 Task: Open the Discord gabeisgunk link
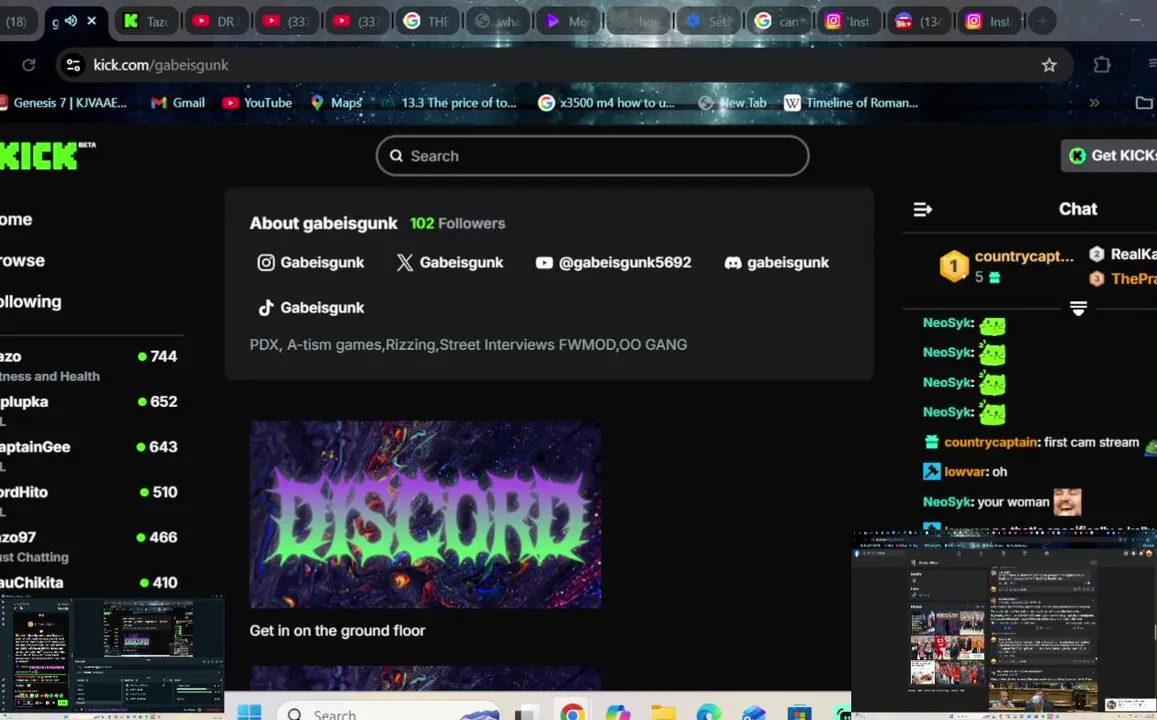click(777, 263)
